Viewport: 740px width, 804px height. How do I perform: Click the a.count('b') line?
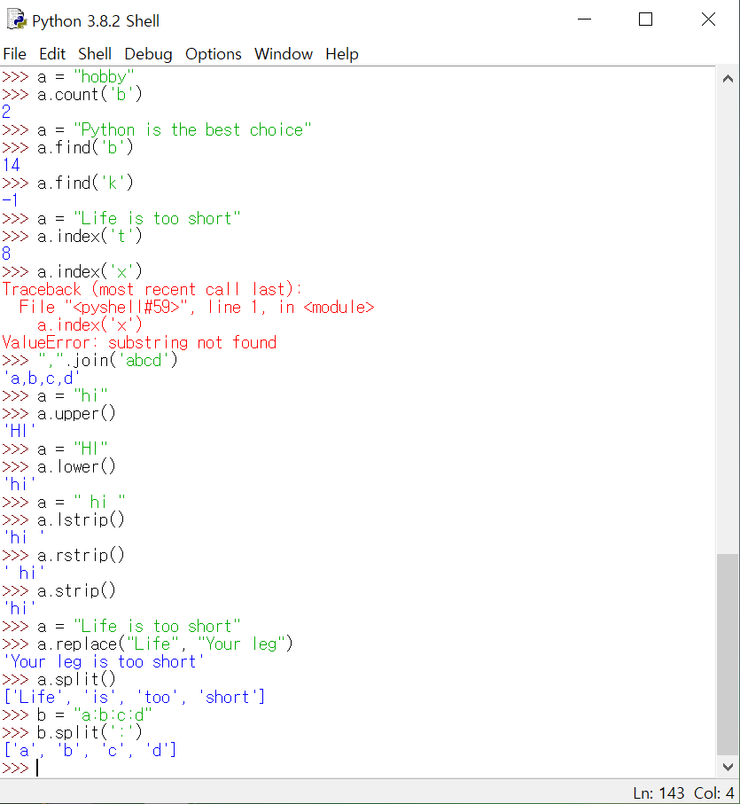tap(72, 94)
